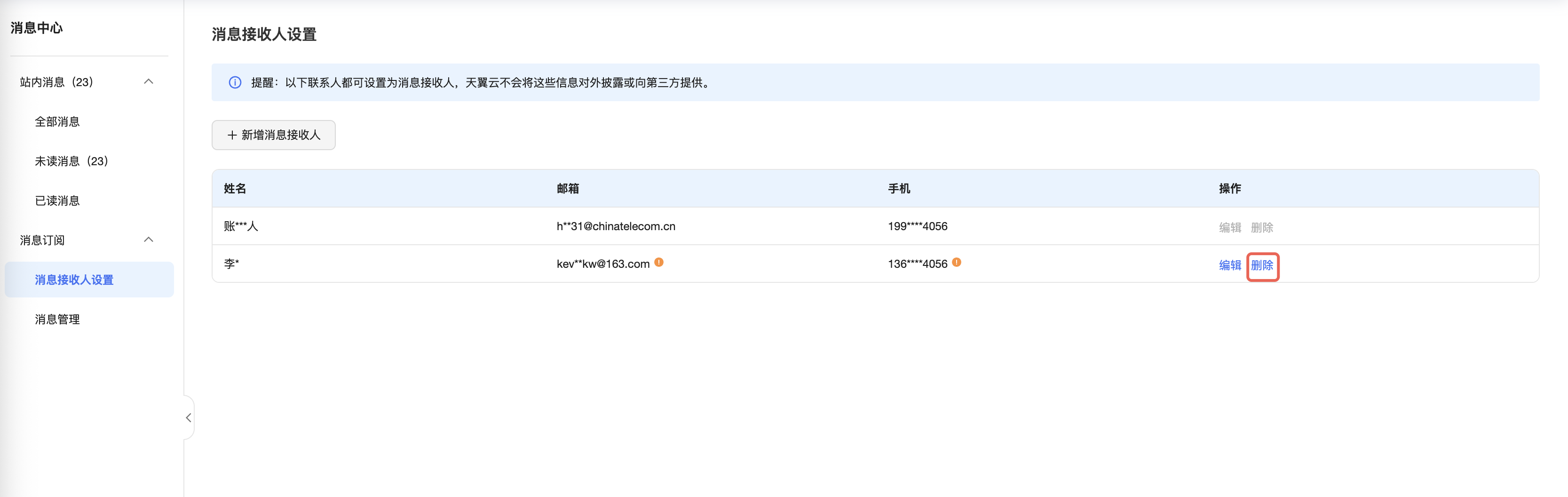Screen dimensions: 1568x497
Task: Click disabled 删除 for 账***人 row
Action: point(1262,228)
